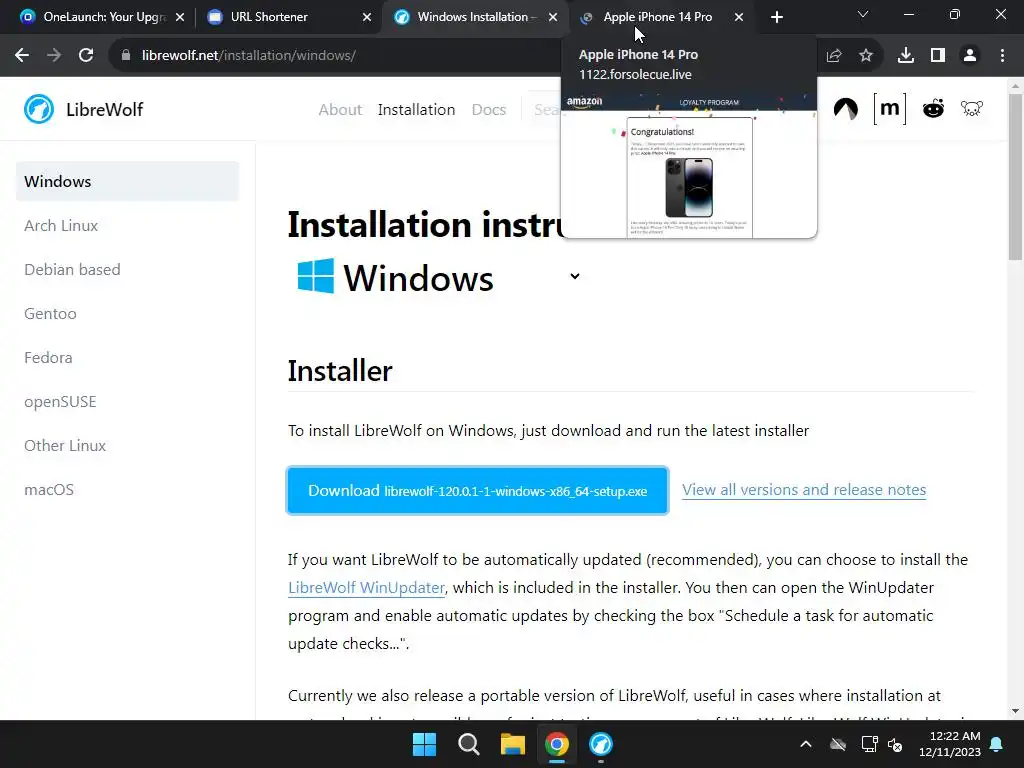The height and width of the screenshot is (768, 1024).
Task: Open the Matrix [m] icon
Action: tap(889, 108)
